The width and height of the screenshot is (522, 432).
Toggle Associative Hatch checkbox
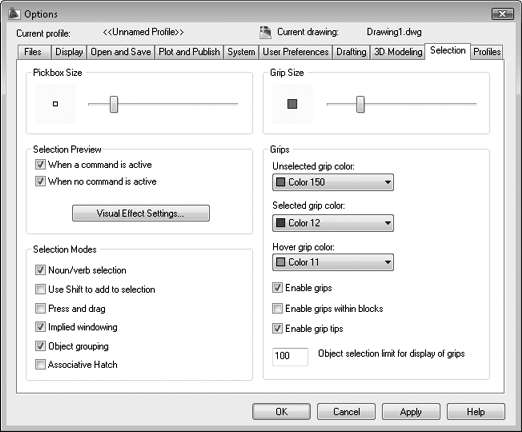40,364
